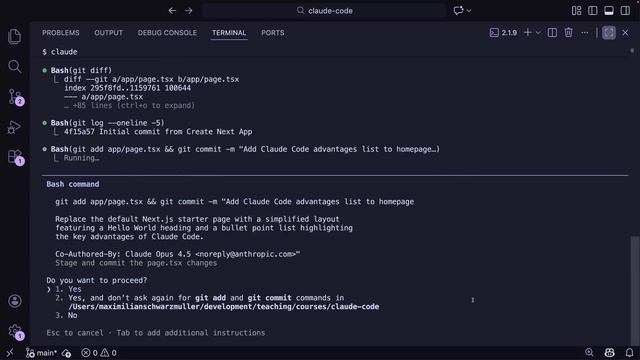Open the Manage gear icon
This screenshot has height=360, width=640.
click(x=16, y=331)
